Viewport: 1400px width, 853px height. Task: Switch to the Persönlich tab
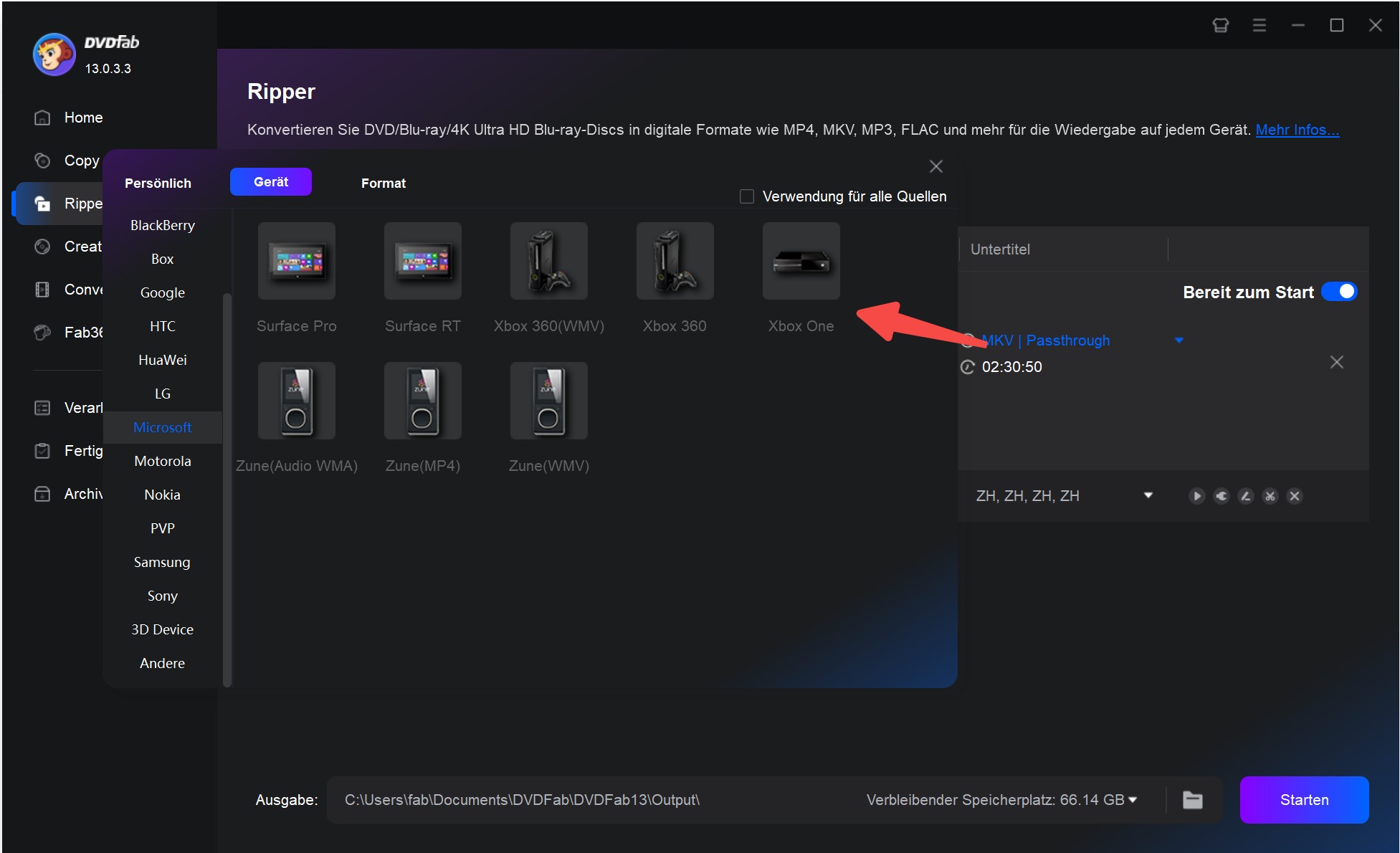tap(158, 184)
